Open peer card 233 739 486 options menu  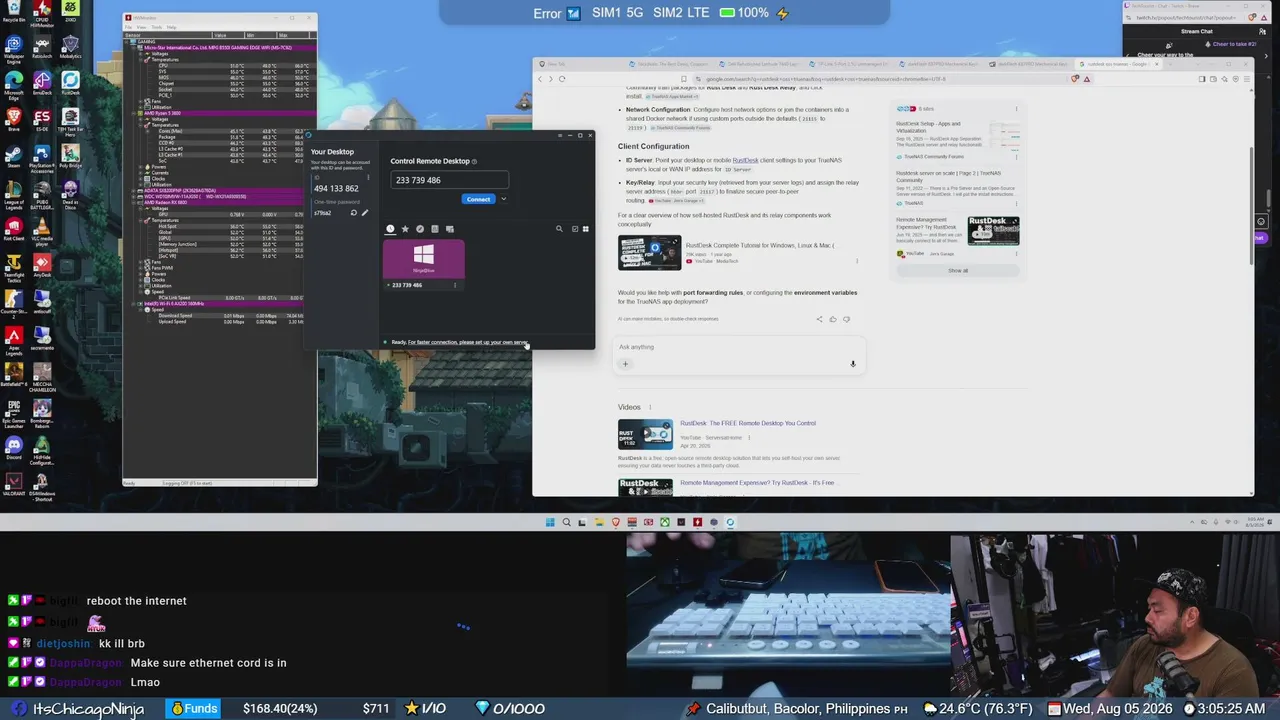pyautogui.click(x=455, y=285)
